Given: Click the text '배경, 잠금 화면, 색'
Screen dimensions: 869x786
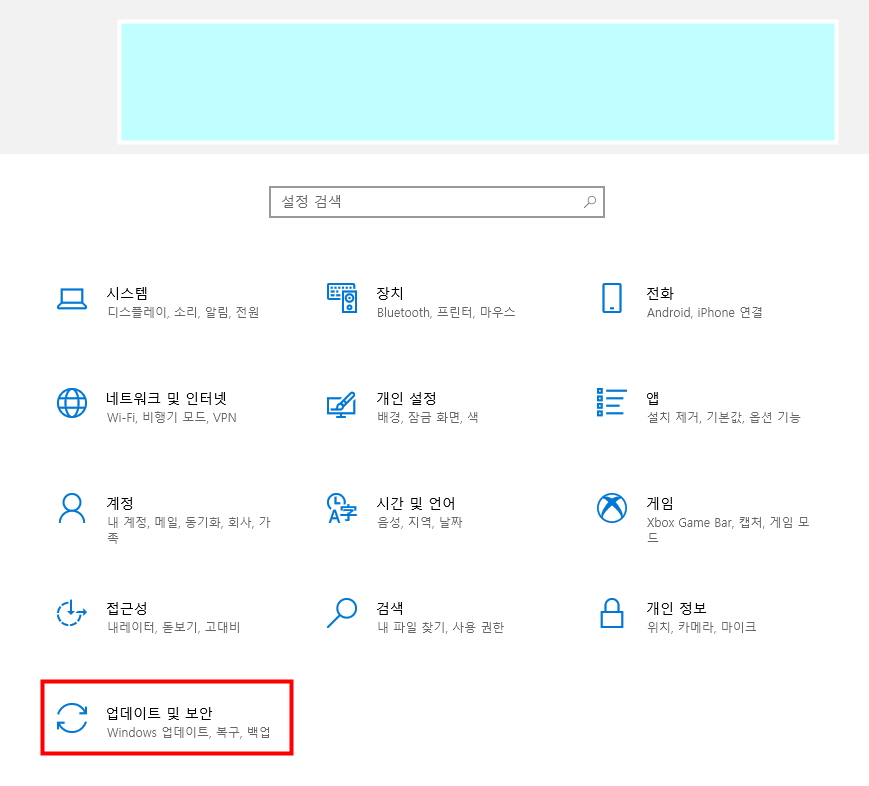Looking at the screenshot, I should pyautogui.click(x=427, y=417).
